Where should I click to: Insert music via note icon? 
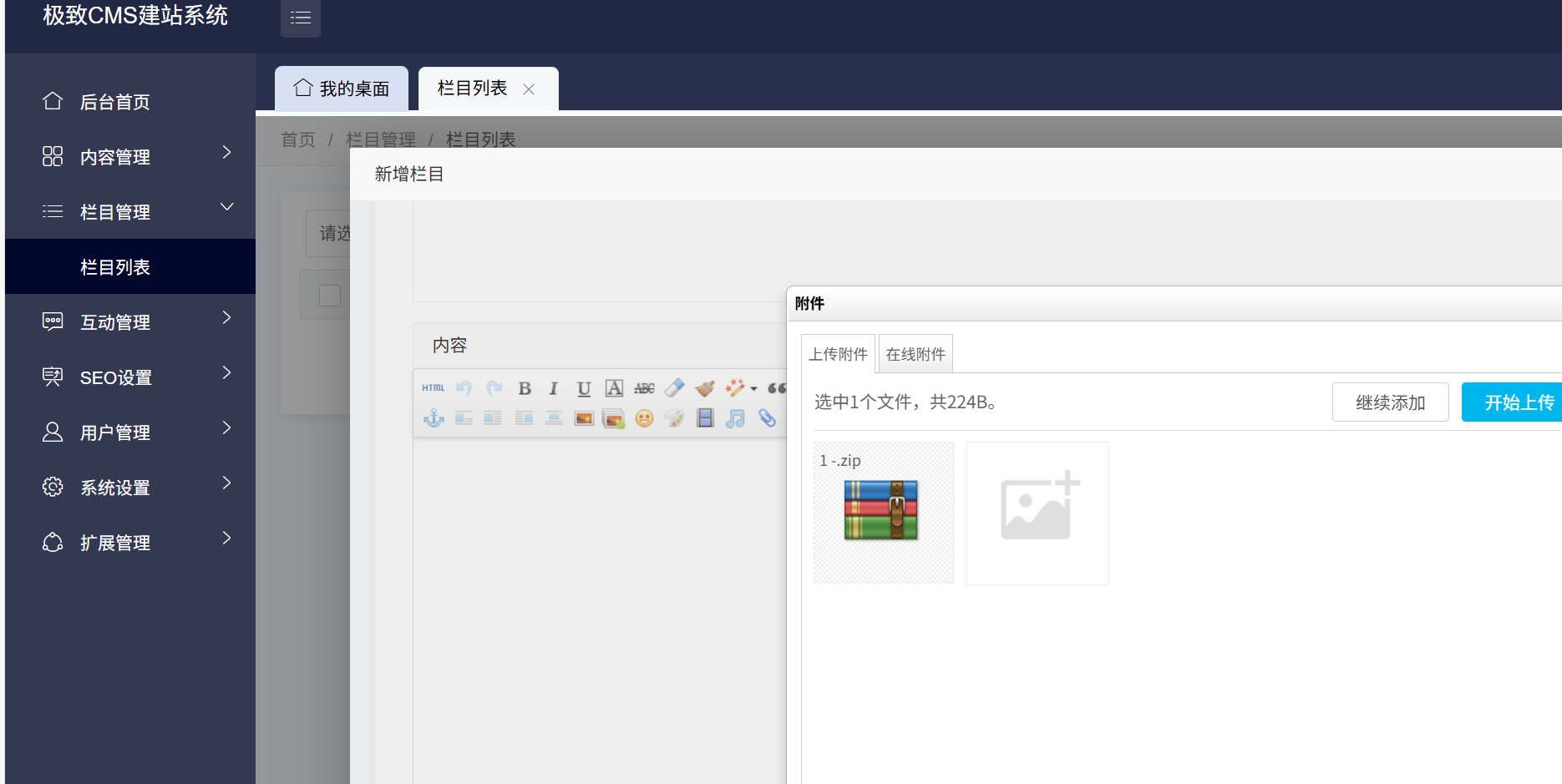click(x=735, y=418)
